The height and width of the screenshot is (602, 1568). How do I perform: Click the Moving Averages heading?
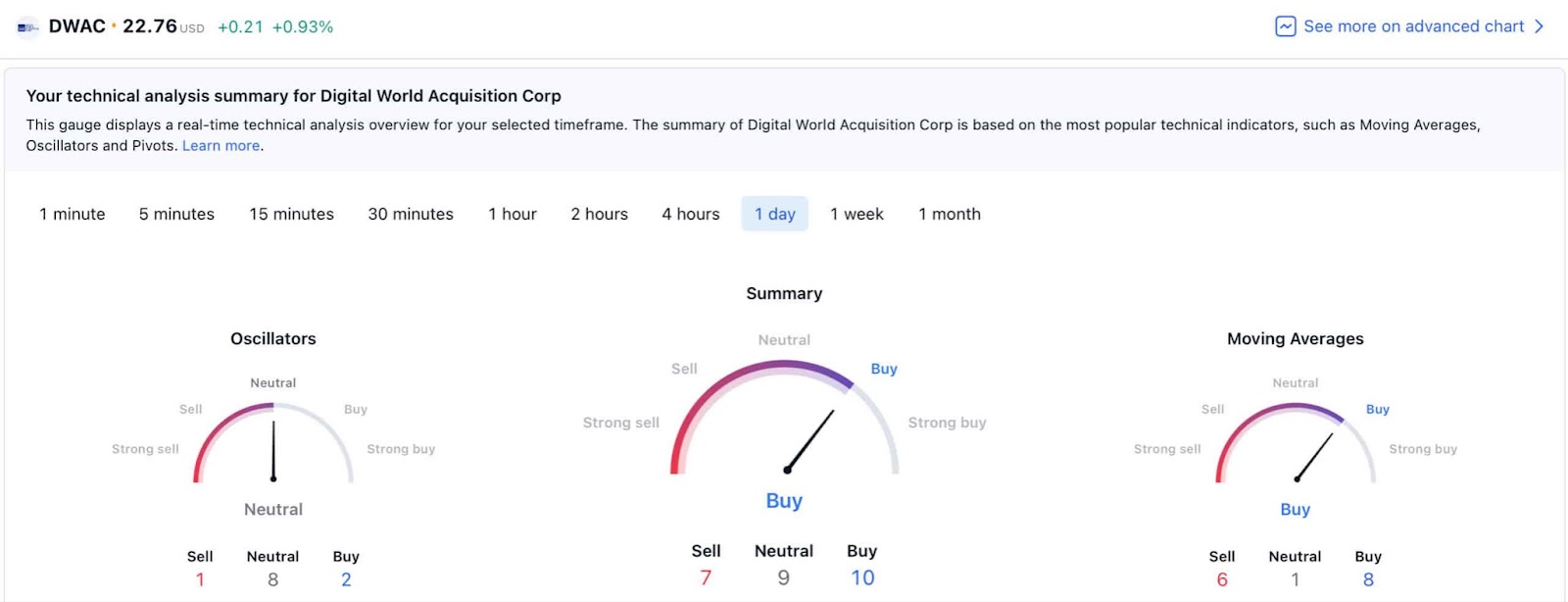point(1296,338)
